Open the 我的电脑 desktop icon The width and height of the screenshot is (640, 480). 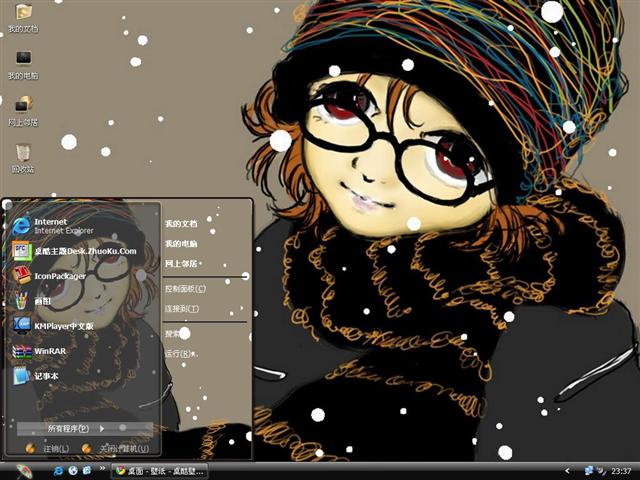click(23, 64)
